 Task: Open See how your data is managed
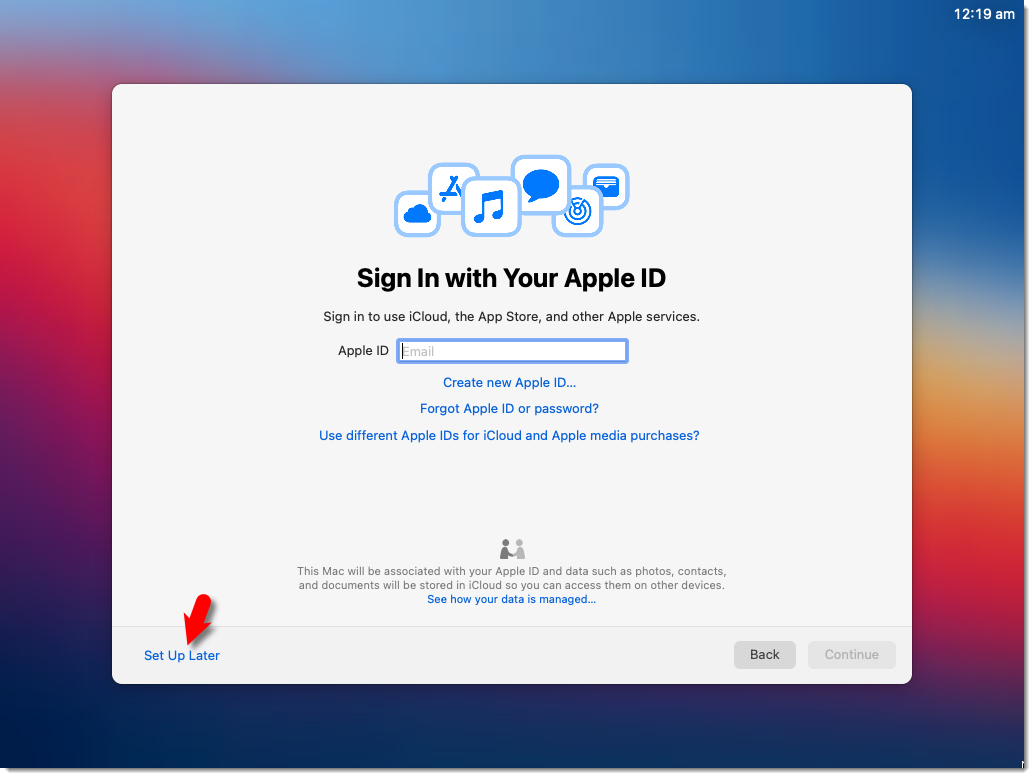click(x=512, y=599)
